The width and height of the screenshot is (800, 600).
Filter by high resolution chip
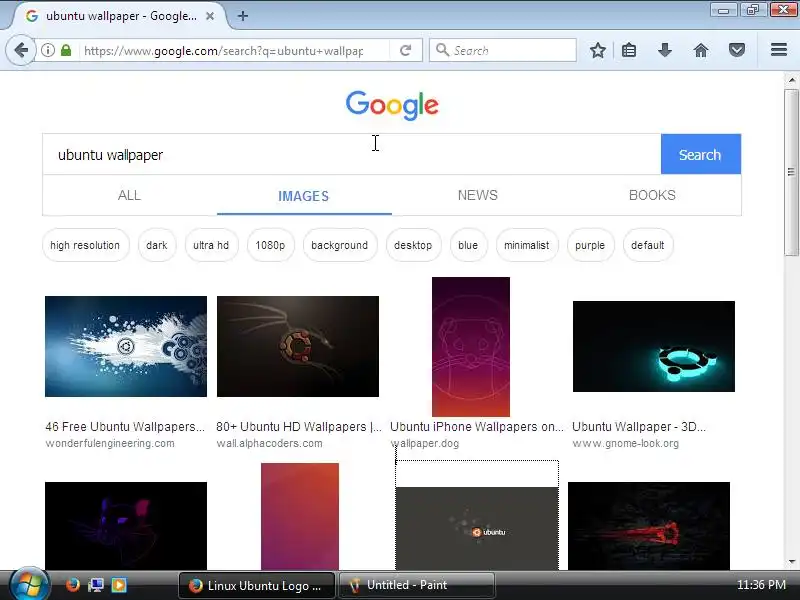(x=85, y=245)
